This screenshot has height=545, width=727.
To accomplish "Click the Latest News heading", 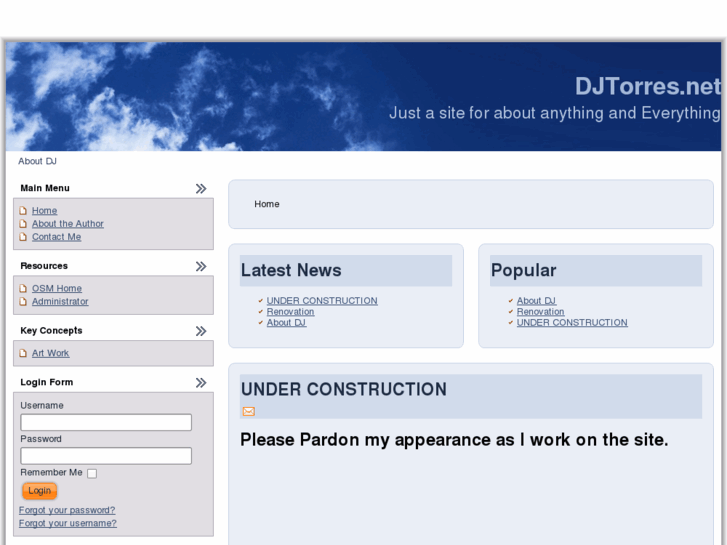I will [291, 270].
